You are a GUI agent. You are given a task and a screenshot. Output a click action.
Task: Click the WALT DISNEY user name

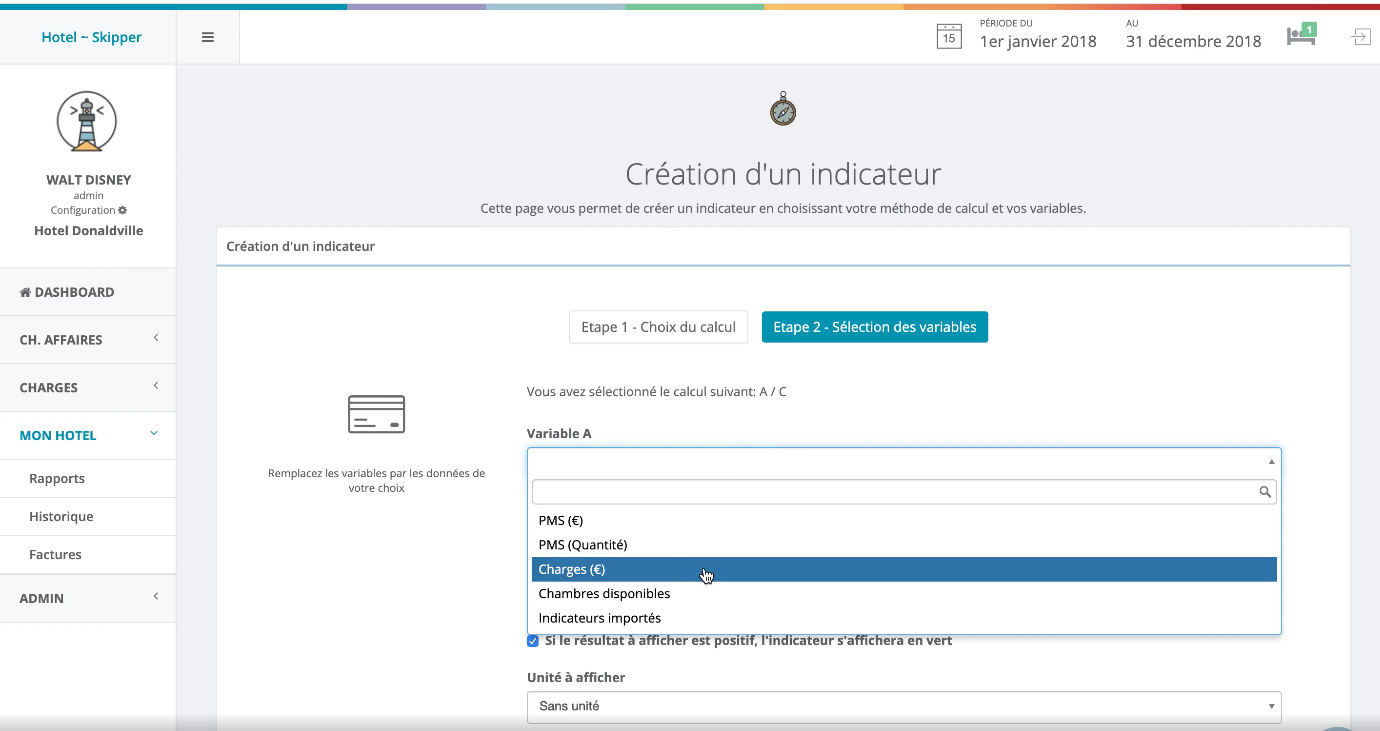89,180
